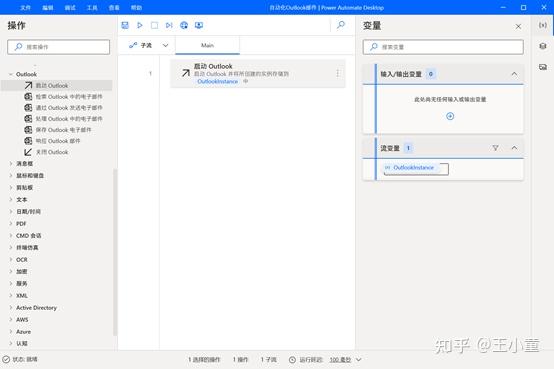Expand the XML actions group
The image size is (554, 369).
click(11, 295)
